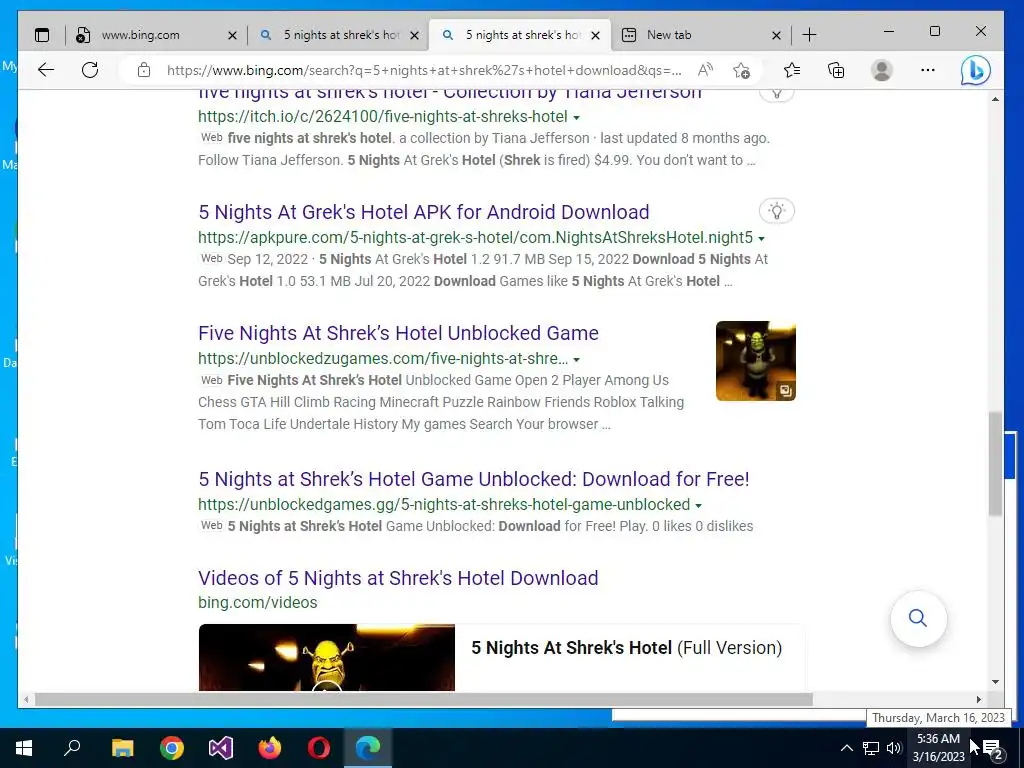Open the user profile avatar
This screenshot has width=1024, height=768.
pyautogui.click(x=882, y=70)
